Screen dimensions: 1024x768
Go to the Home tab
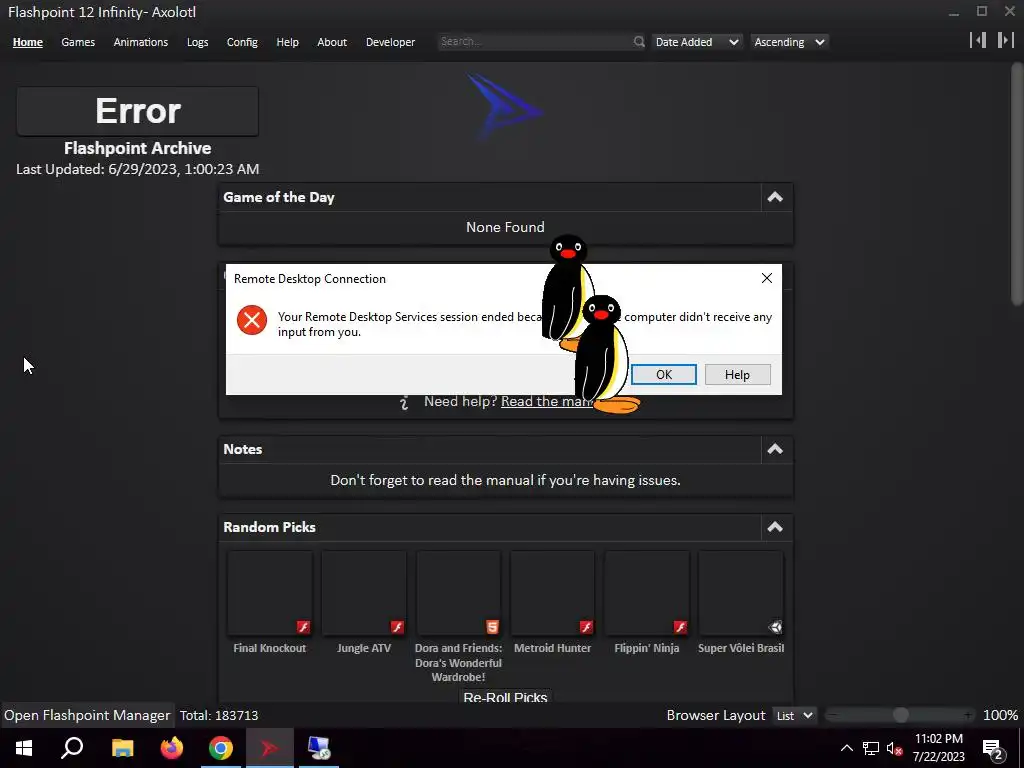coord(27,42)
